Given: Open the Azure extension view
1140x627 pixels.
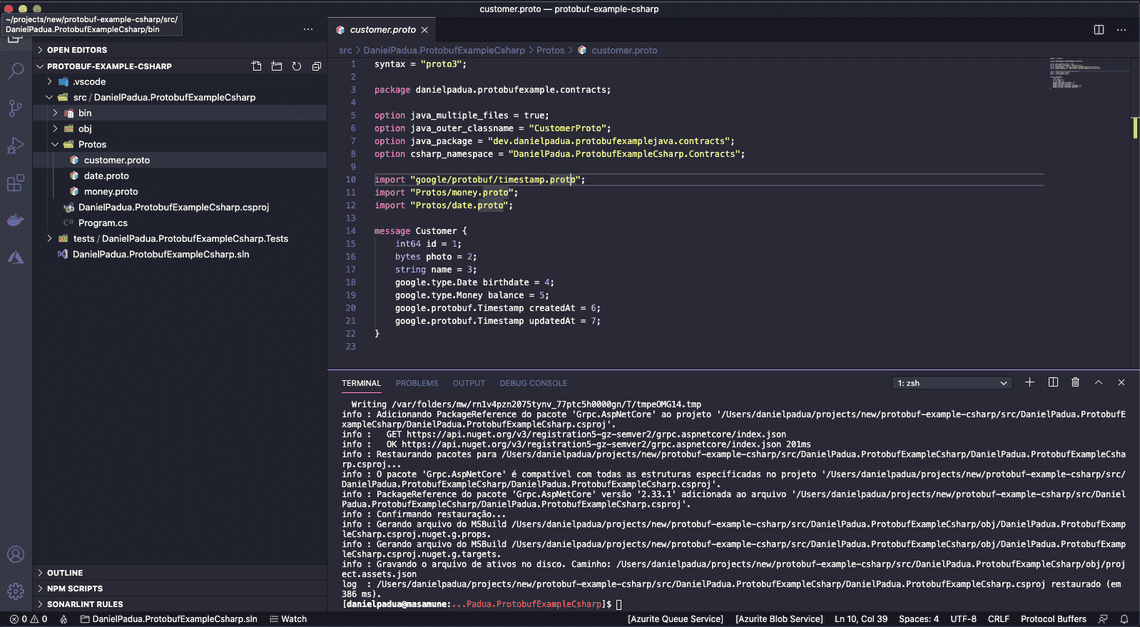Looking at the screenshot, I should (15, 257).
